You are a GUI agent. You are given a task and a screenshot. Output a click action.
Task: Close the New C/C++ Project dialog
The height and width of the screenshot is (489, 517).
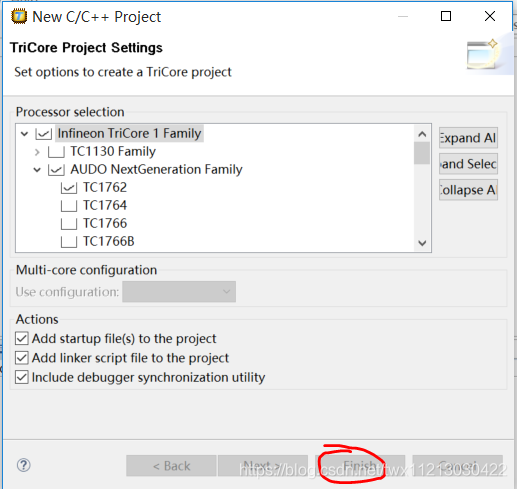pyautogui.click(x=490, y=16)
